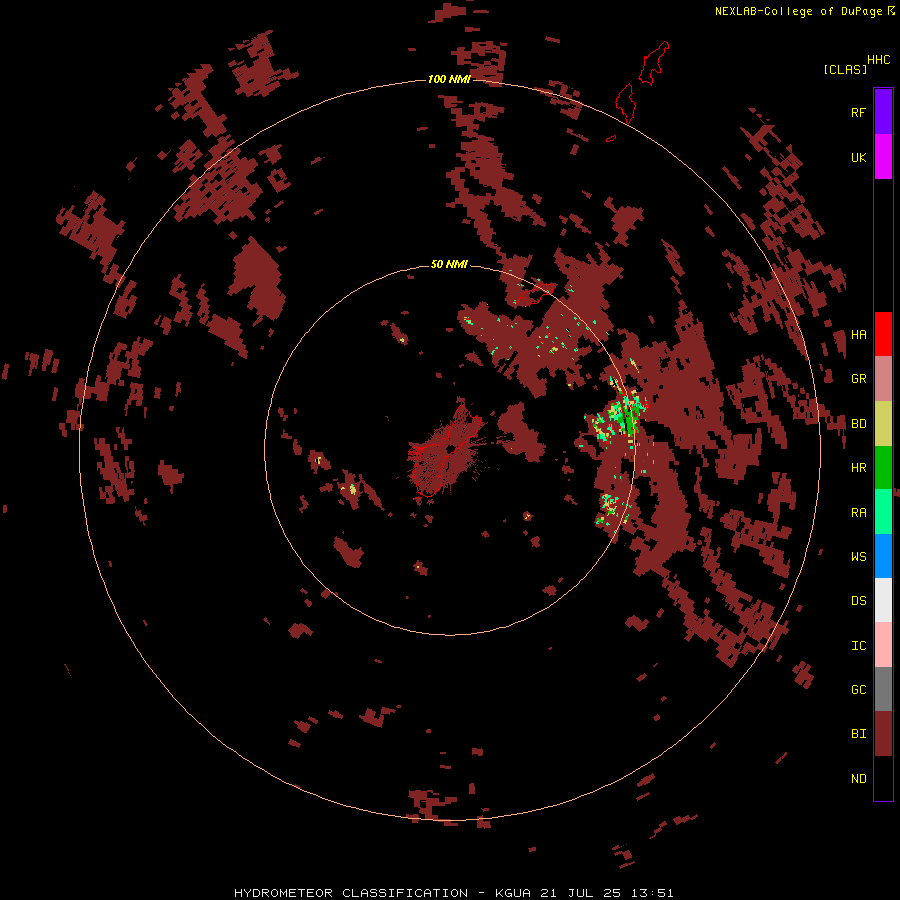Click the 50 NMI range ring label
Viewport: 900px width, 900px height.
tap(449, 264)
